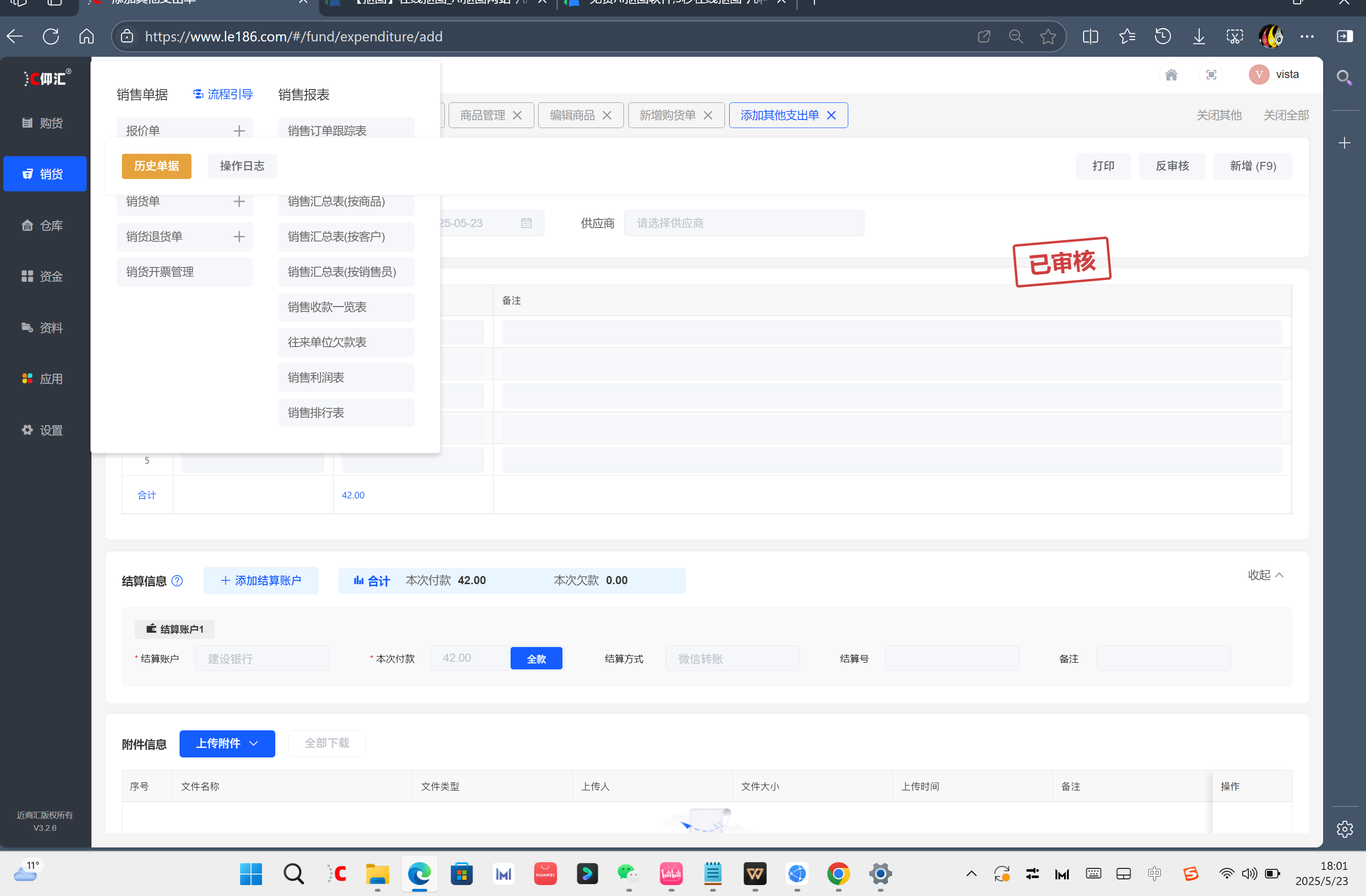Click the Windows Start button
This screenshot has height=896, width=1366.
[x=251, y=874]
